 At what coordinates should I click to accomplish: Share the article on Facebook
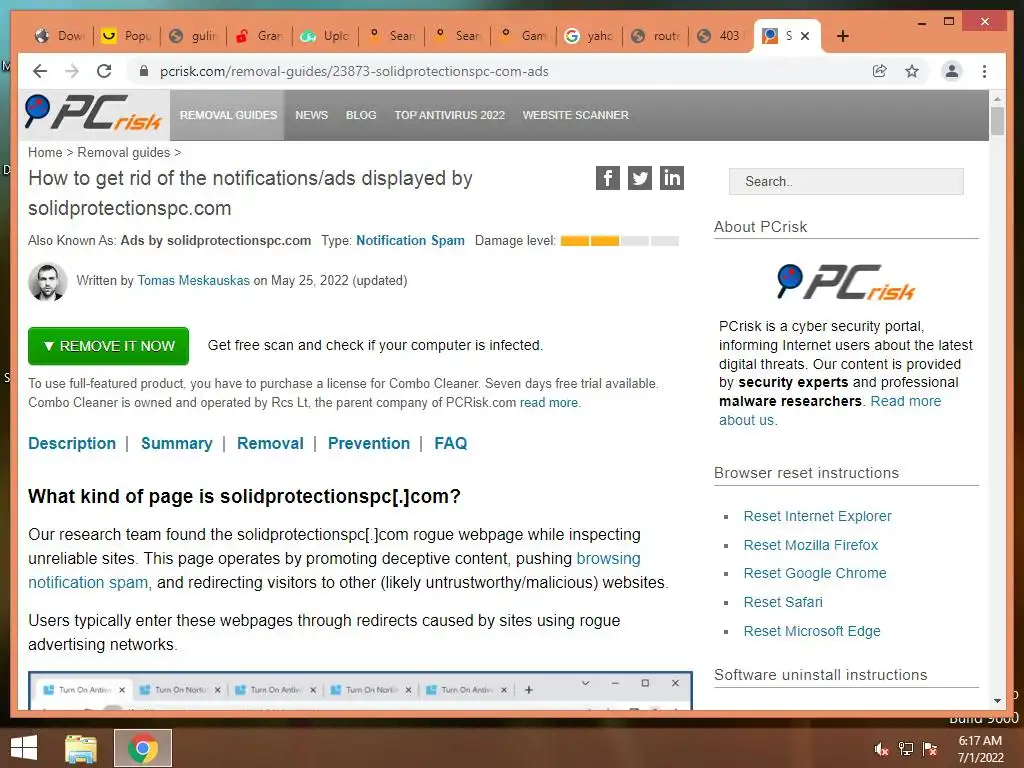pos(607,178)
